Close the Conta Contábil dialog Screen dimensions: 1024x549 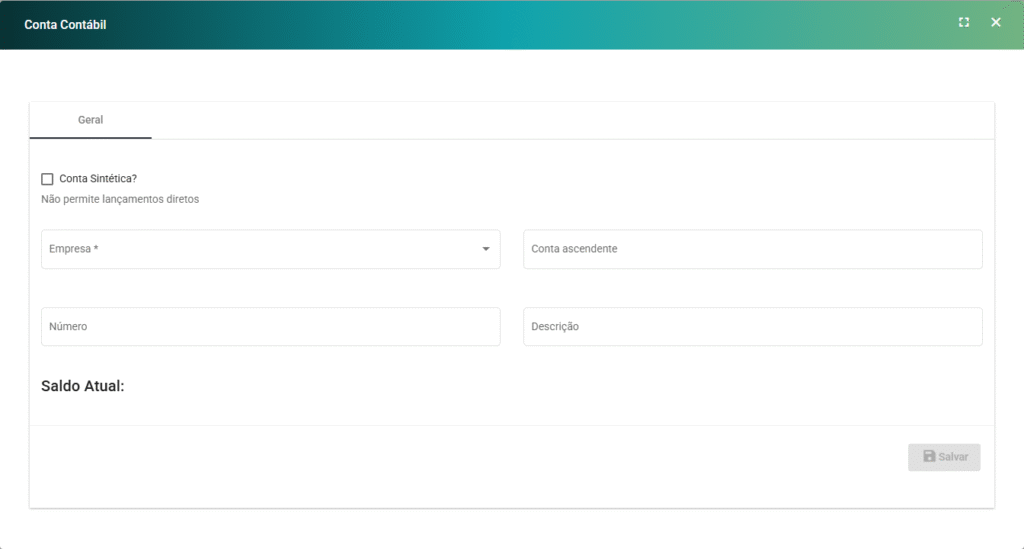[x=995, y=23]
